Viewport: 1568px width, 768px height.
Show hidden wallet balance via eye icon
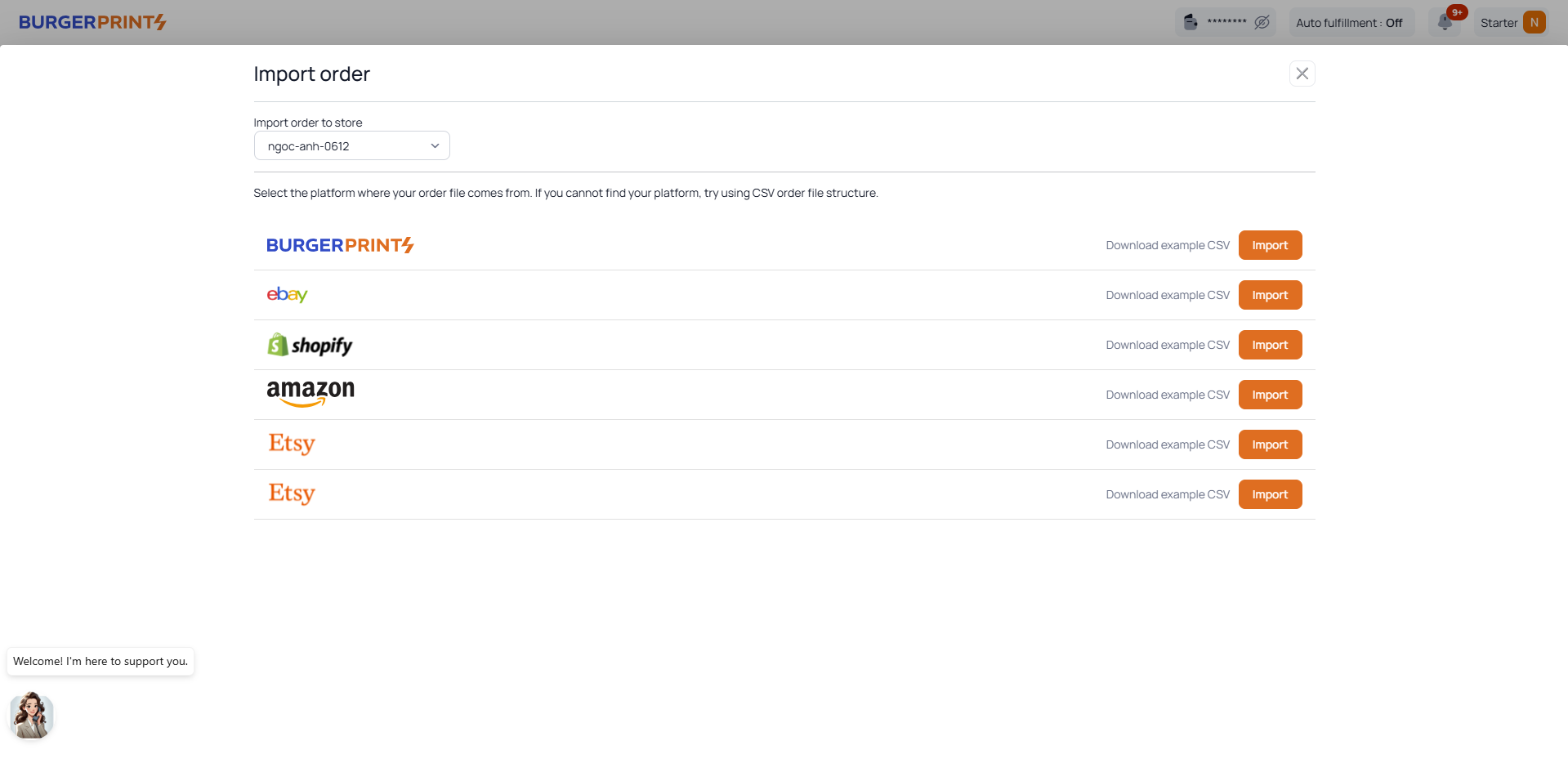coord(1262,23)
